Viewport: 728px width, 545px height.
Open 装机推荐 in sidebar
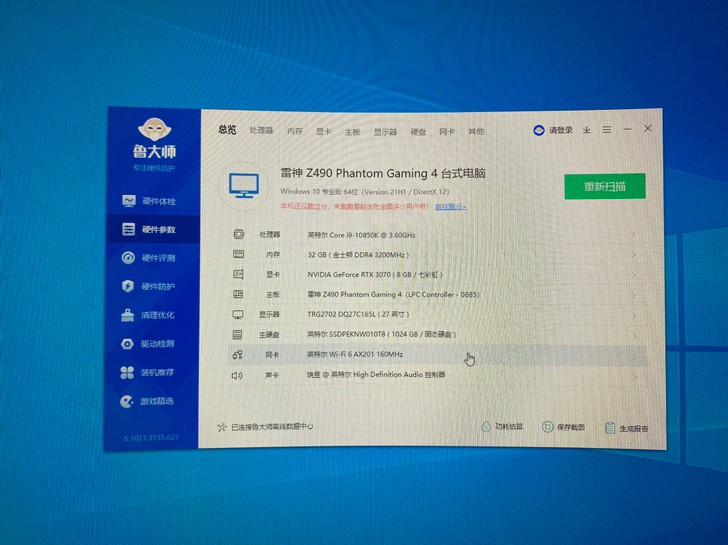150,373
